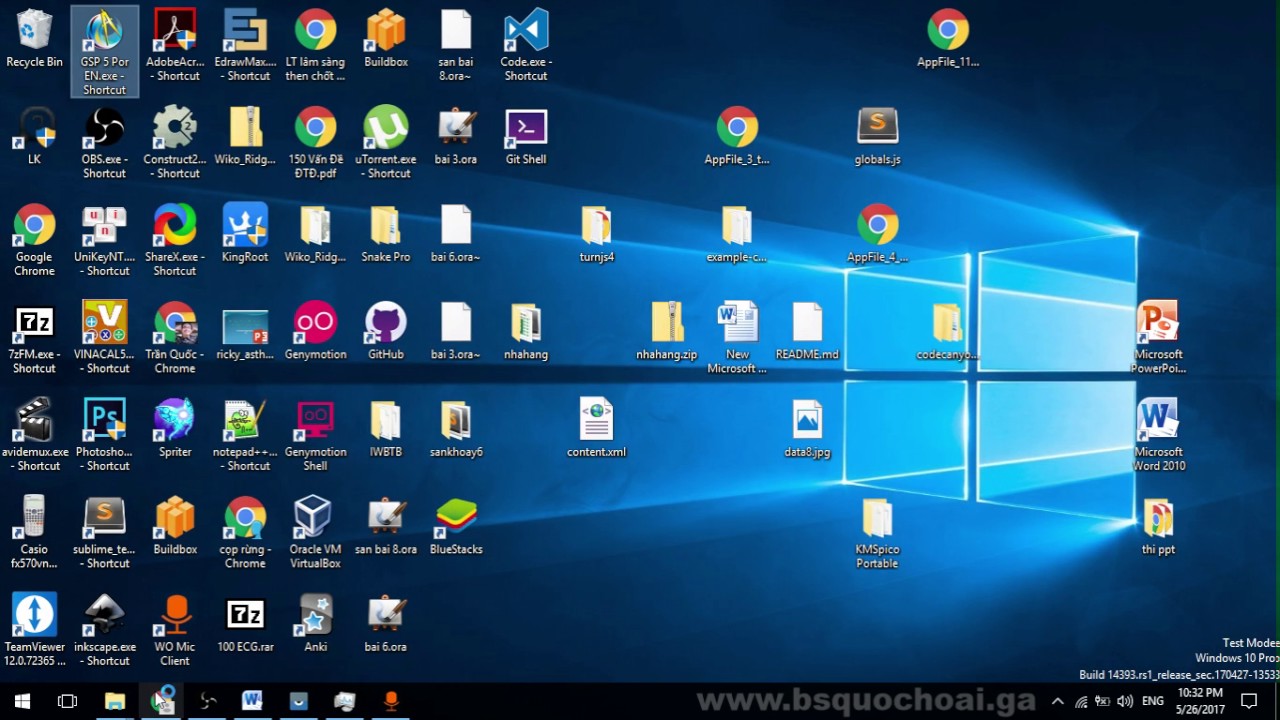Select the KingRoot icon
Screen dimensions: 1280x720
[245, 234]
